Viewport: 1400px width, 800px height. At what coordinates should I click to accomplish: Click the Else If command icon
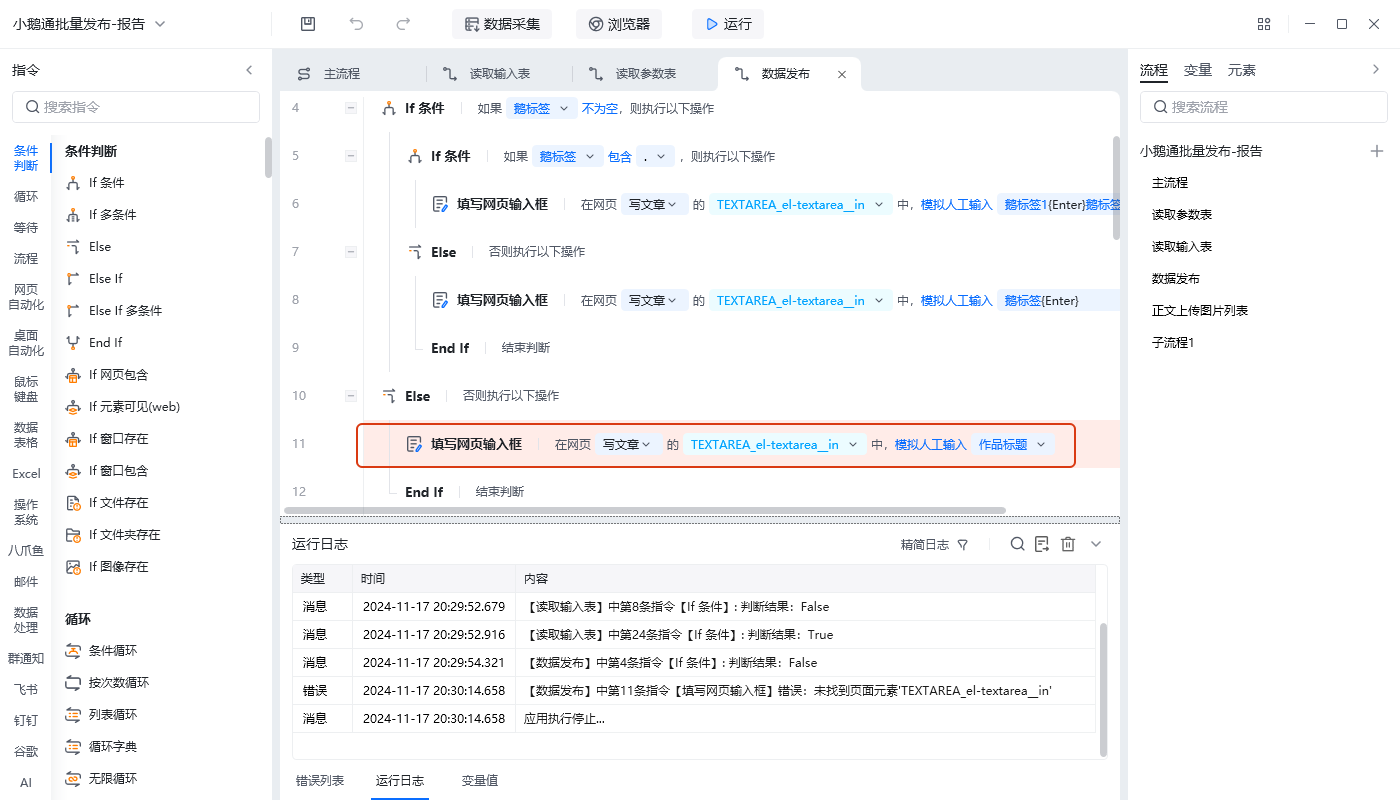pos(73,279)
